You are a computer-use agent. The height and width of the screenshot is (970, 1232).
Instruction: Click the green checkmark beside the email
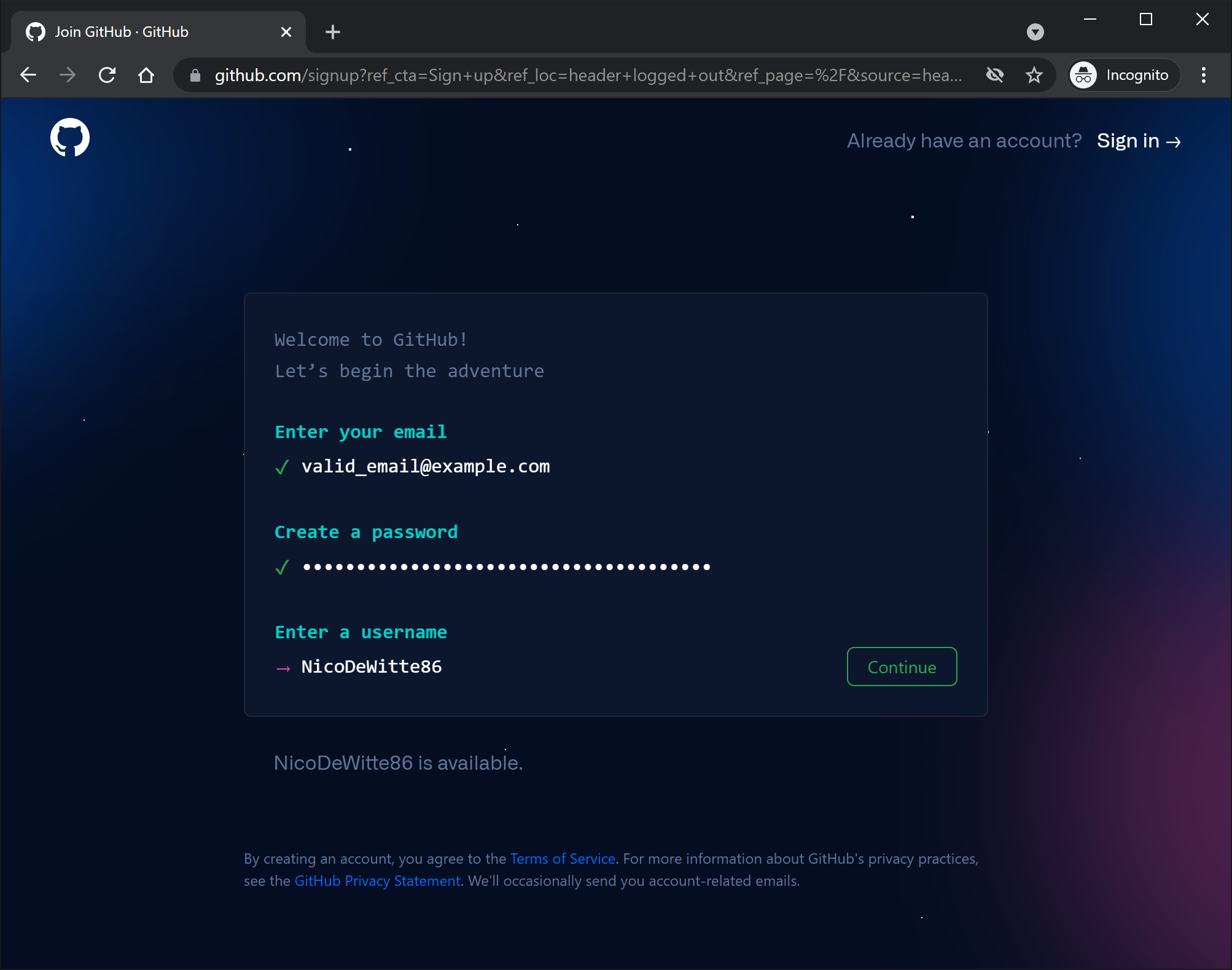[x=282, y=467]
